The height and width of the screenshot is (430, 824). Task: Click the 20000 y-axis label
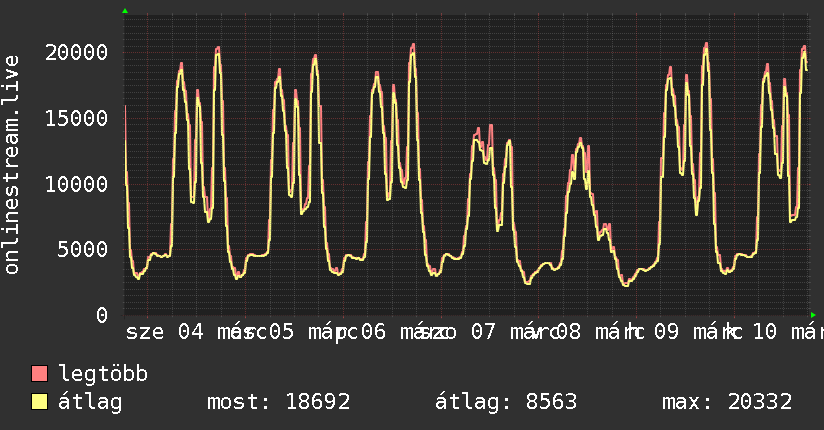(79, 52)
